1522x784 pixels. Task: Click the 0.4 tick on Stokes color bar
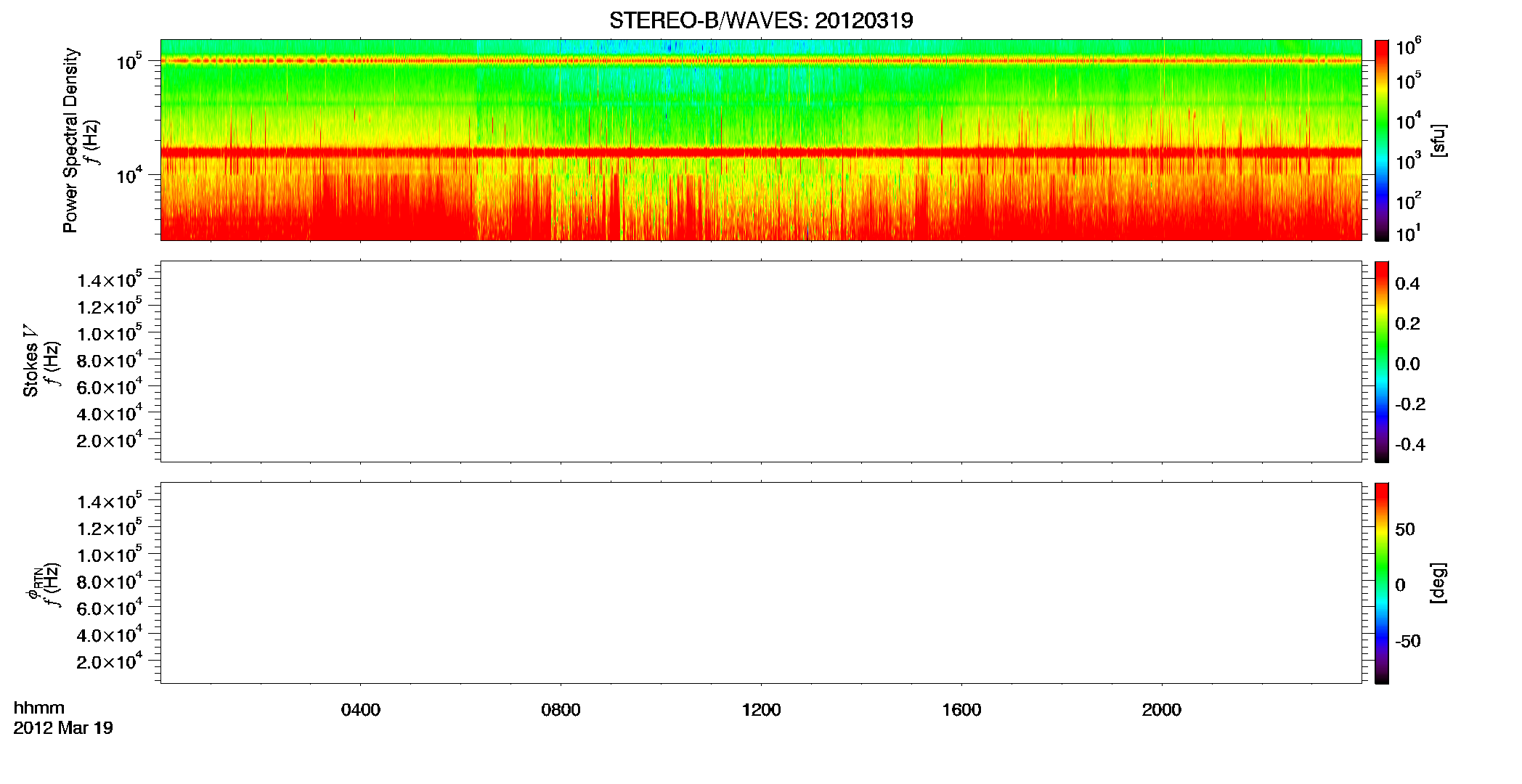(1407, 284)
